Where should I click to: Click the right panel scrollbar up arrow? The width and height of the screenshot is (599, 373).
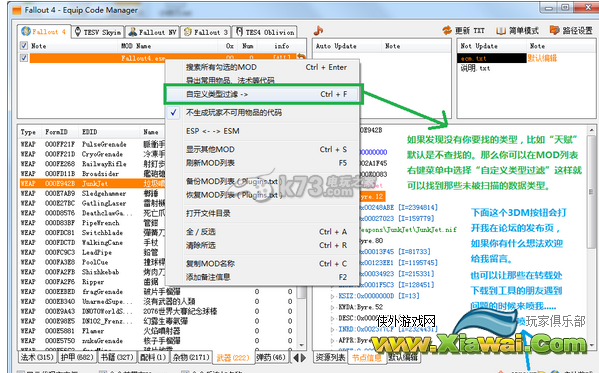(591, 130)
